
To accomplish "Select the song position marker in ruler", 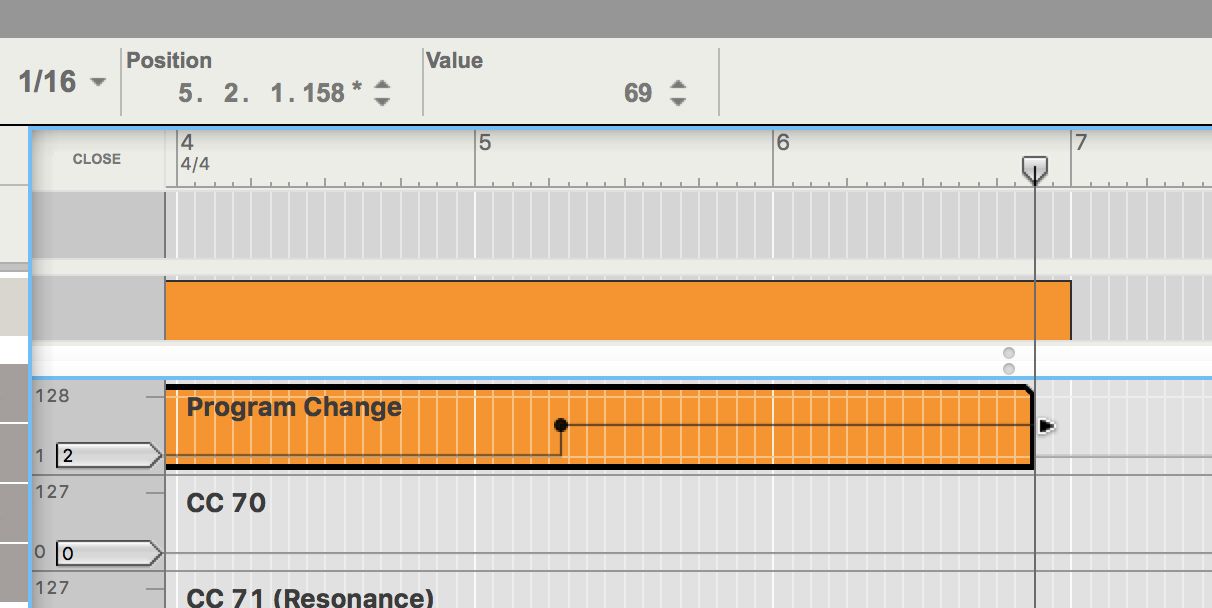I will (1034, 170).
